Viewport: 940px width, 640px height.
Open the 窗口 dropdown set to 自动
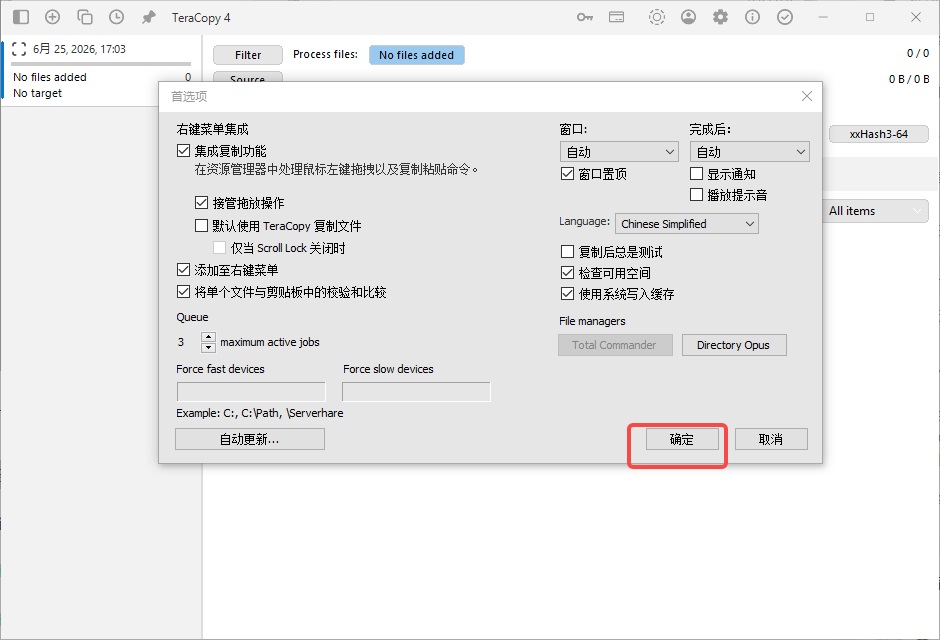[x=619, y=152]
